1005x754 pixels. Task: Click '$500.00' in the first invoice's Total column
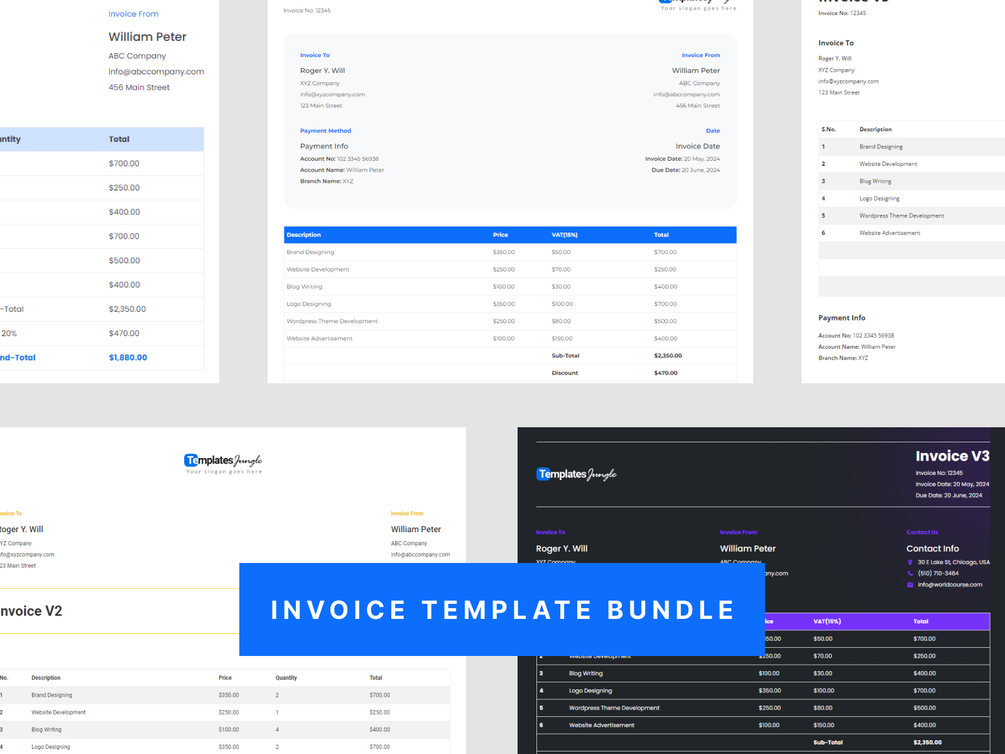coord(124,260)
